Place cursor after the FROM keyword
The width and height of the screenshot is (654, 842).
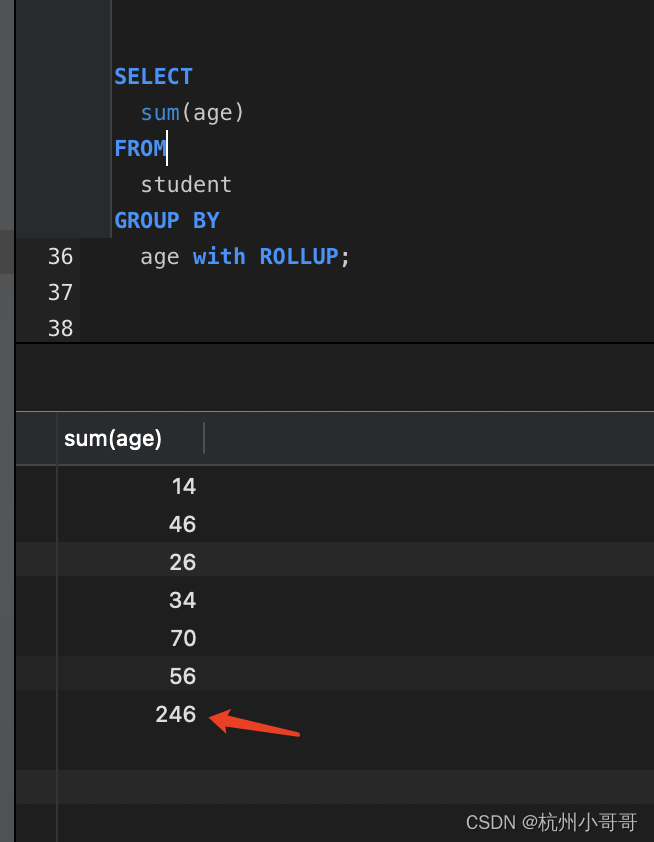tap(168, 148)
